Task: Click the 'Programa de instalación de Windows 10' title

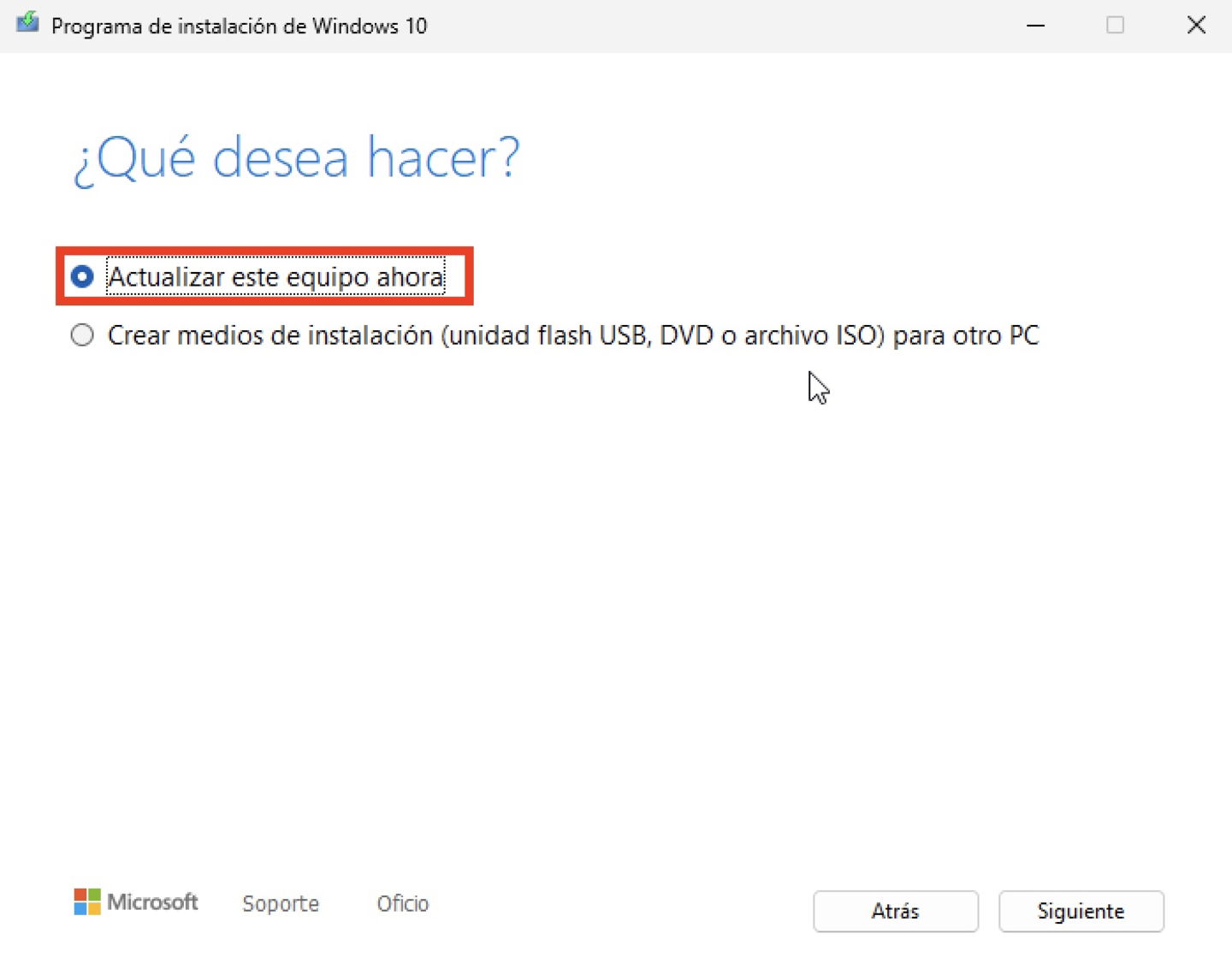Action: coord(239,27)
